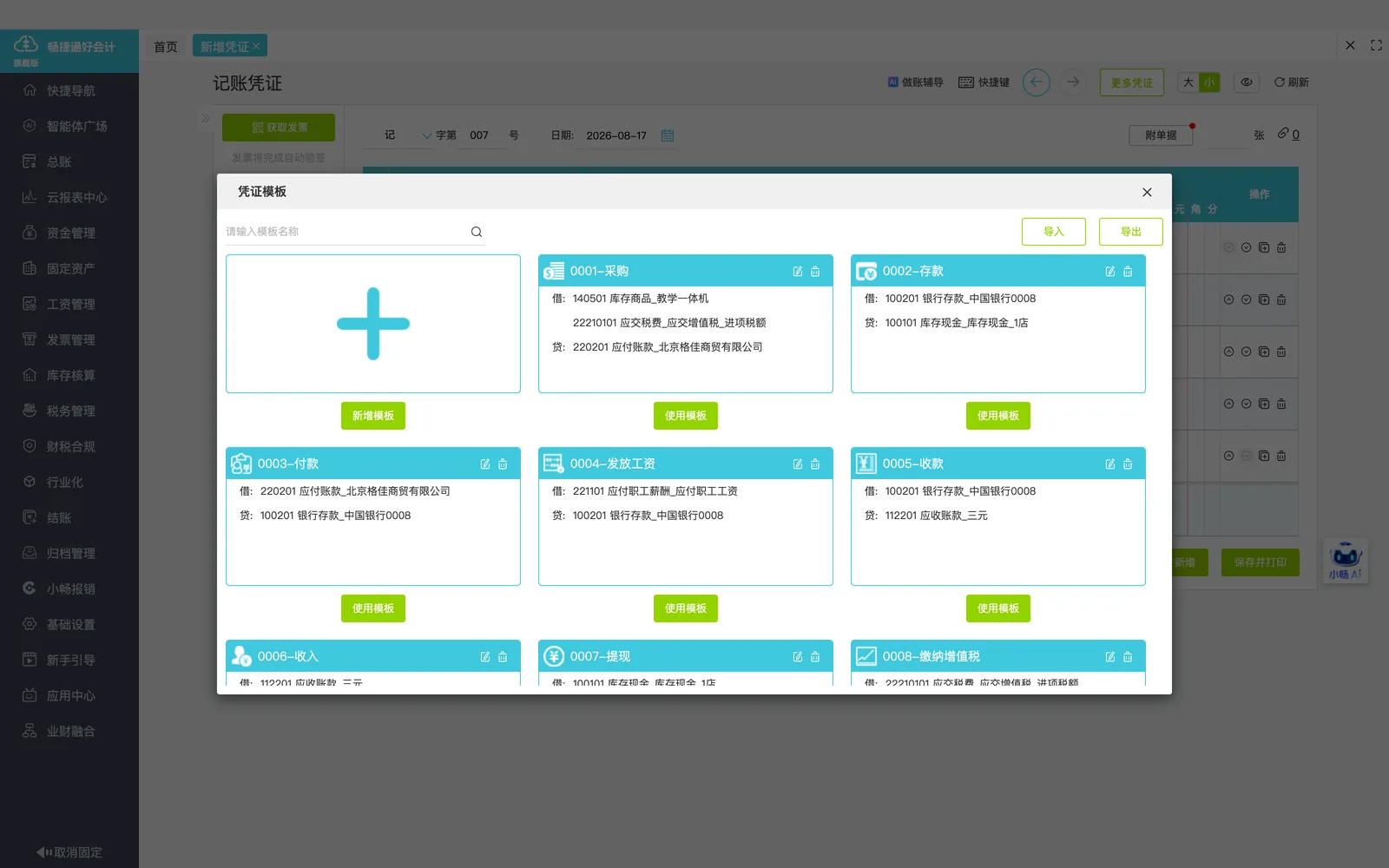Click the 新增模板 button

click(x=373, y=416)
